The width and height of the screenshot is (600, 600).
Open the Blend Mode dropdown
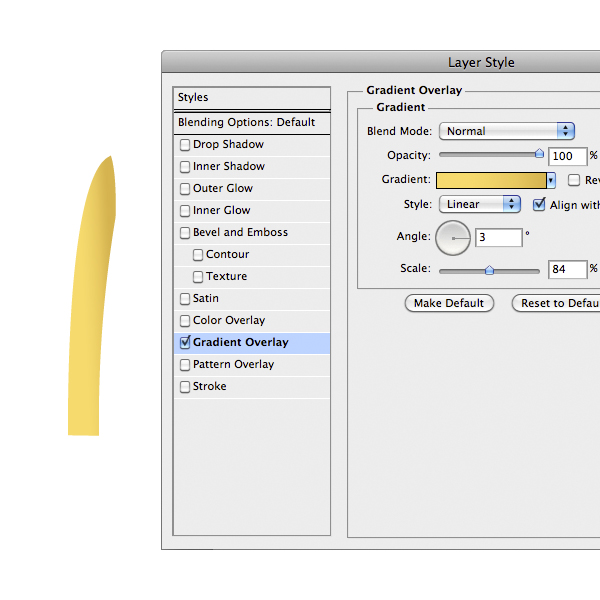click(x=506, y=131)
